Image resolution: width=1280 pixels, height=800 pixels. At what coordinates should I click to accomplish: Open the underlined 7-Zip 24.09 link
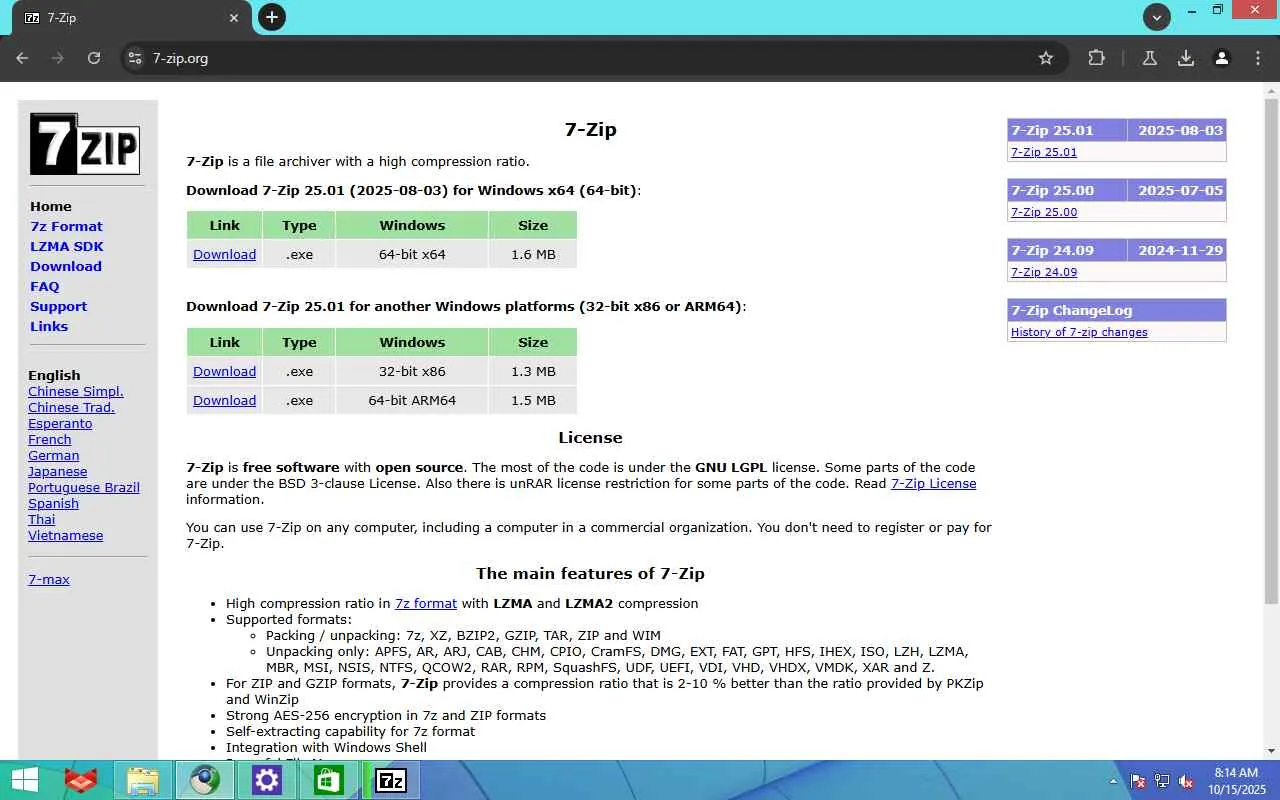[1044, 272]
